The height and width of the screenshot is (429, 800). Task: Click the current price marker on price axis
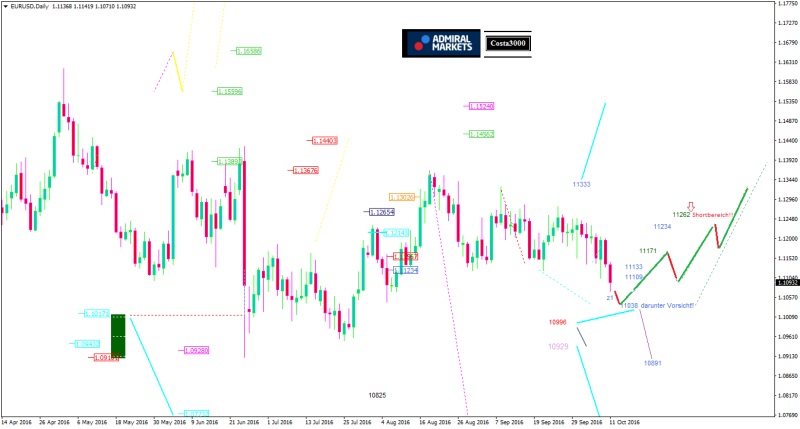coord(786,283)
